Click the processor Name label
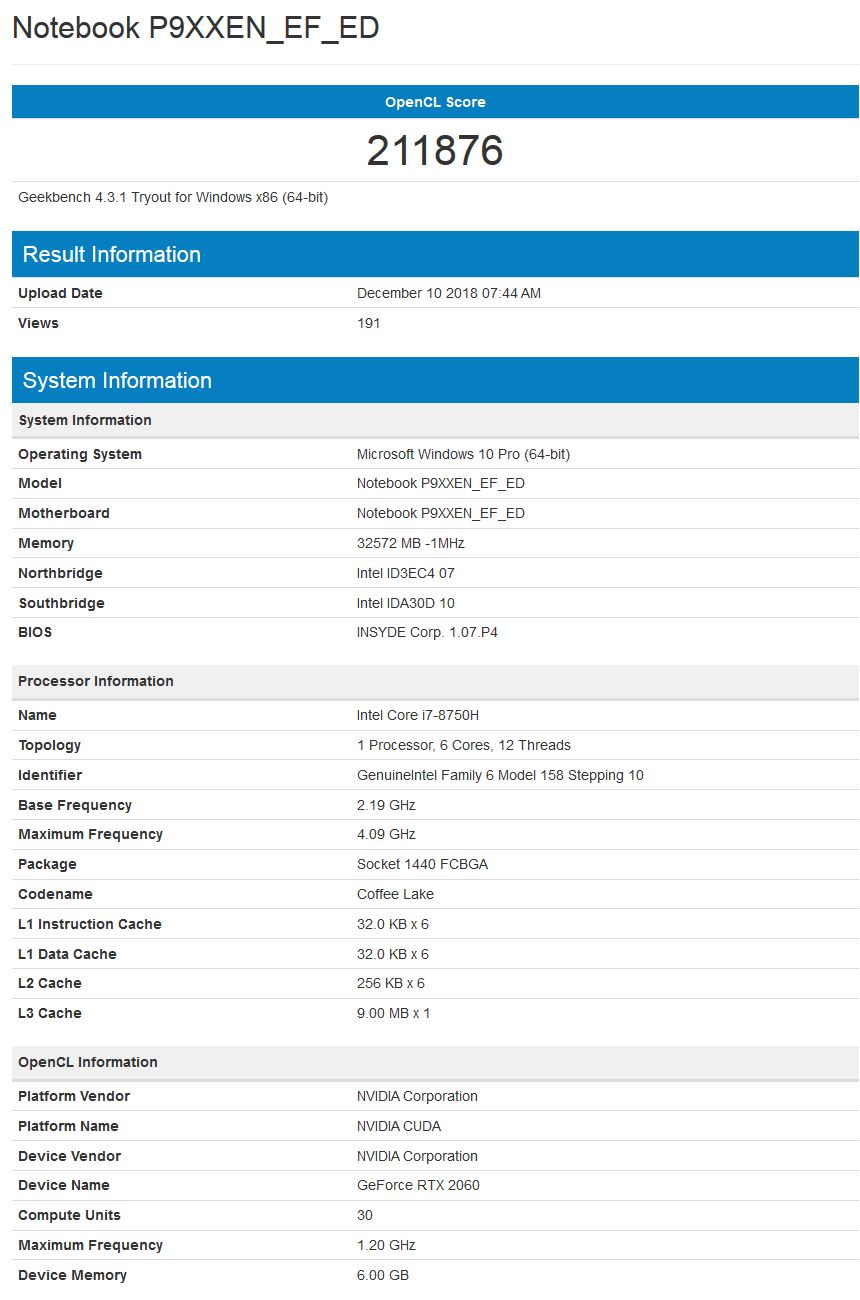Image resolution: width=860 pixels, height=1300 pixels. [x=37, y=715]
